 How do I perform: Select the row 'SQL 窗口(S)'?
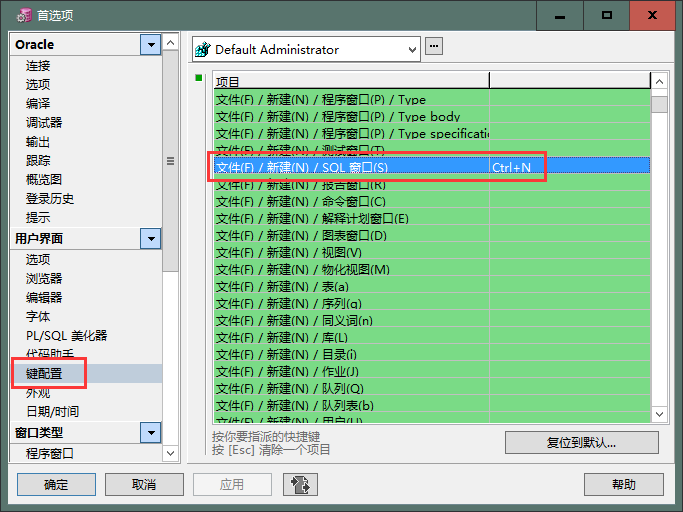(432, 167)
